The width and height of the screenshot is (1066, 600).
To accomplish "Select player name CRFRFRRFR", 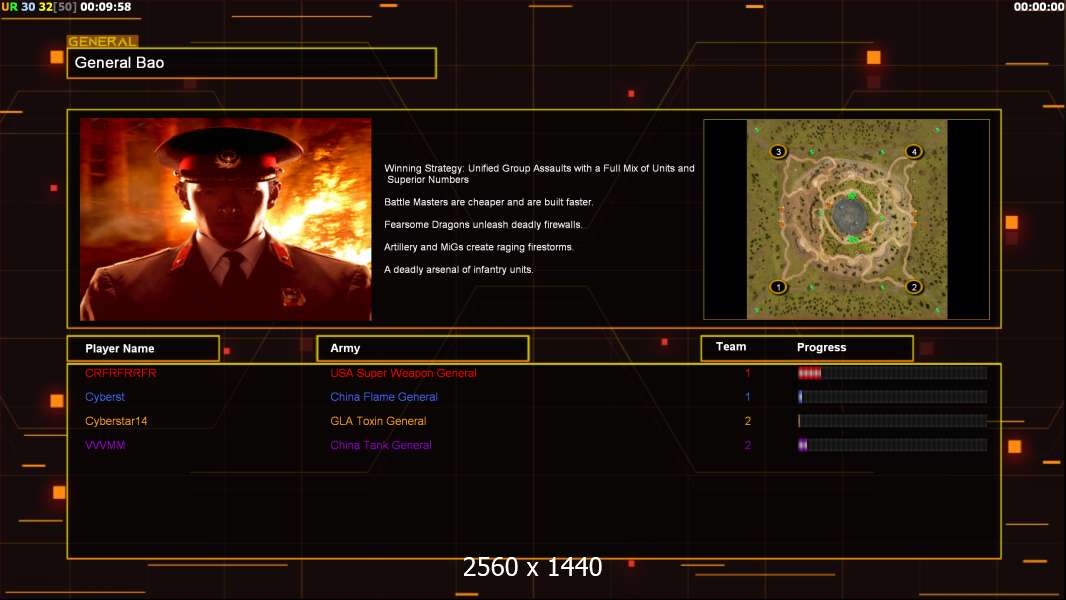I will pos(120,373).
